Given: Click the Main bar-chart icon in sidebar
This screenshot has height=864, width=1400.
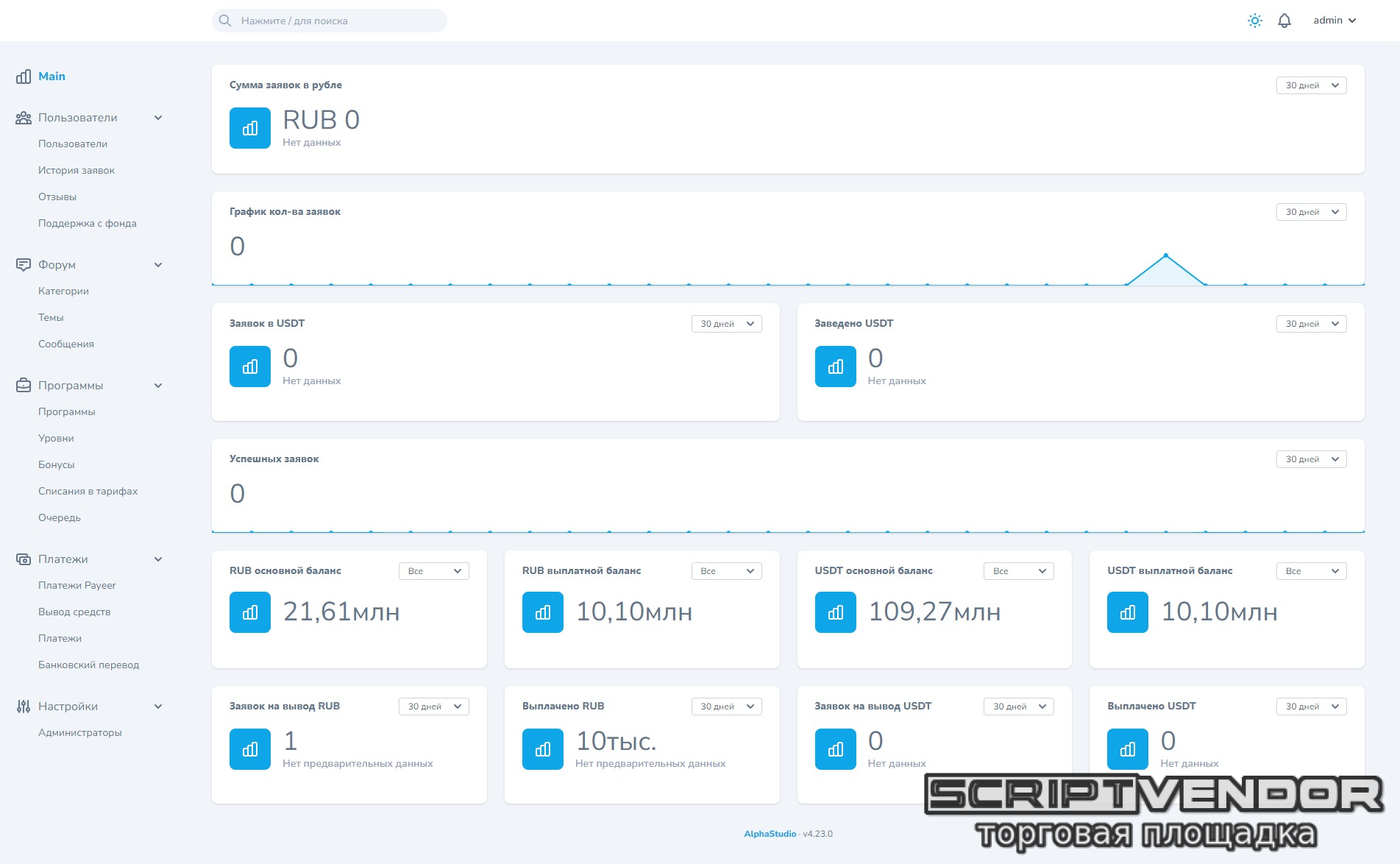Looking at the screenshot, I should point(24,77).
